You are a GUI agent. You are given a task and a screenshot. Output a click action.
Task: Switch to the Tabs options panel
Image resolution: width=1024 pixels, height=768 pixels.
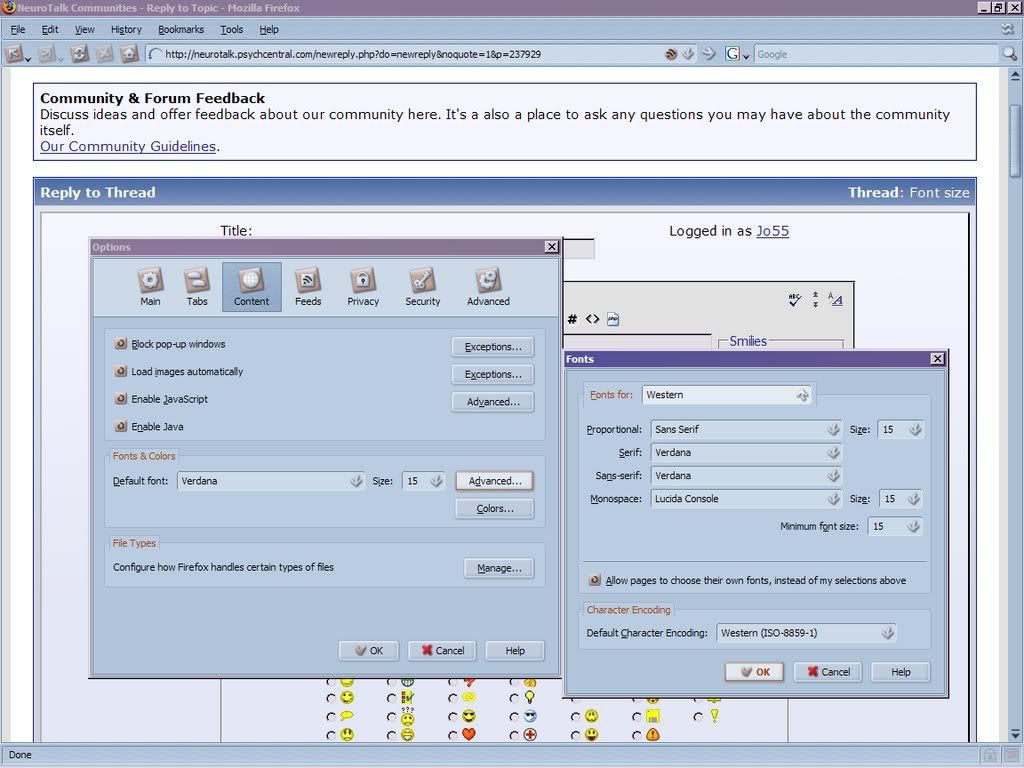pyautogui.click(x=197, y=287)
